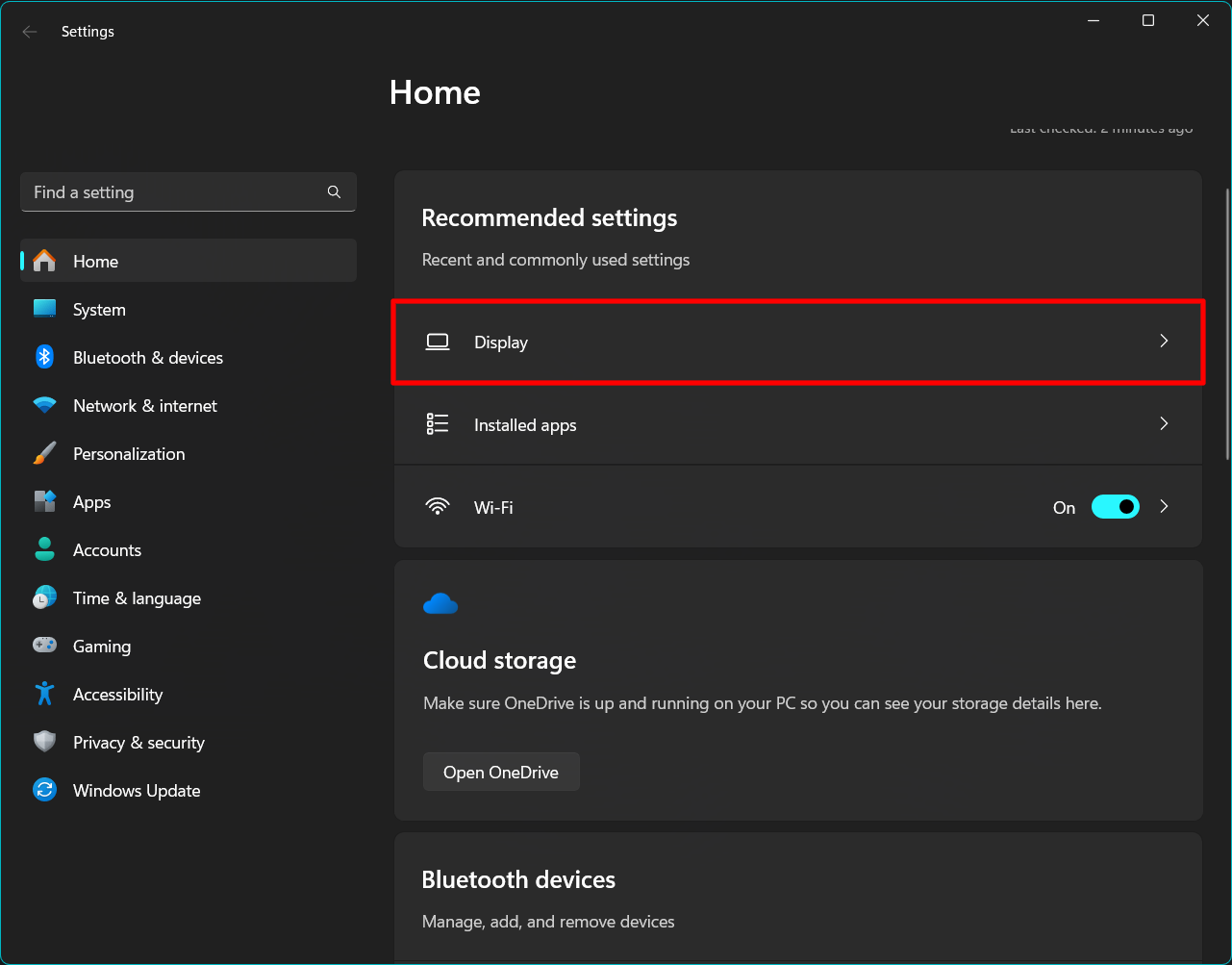1232x965 pixels.
Task: Click "Manage, add, and remove devices" text
Action: click(548, 922)
